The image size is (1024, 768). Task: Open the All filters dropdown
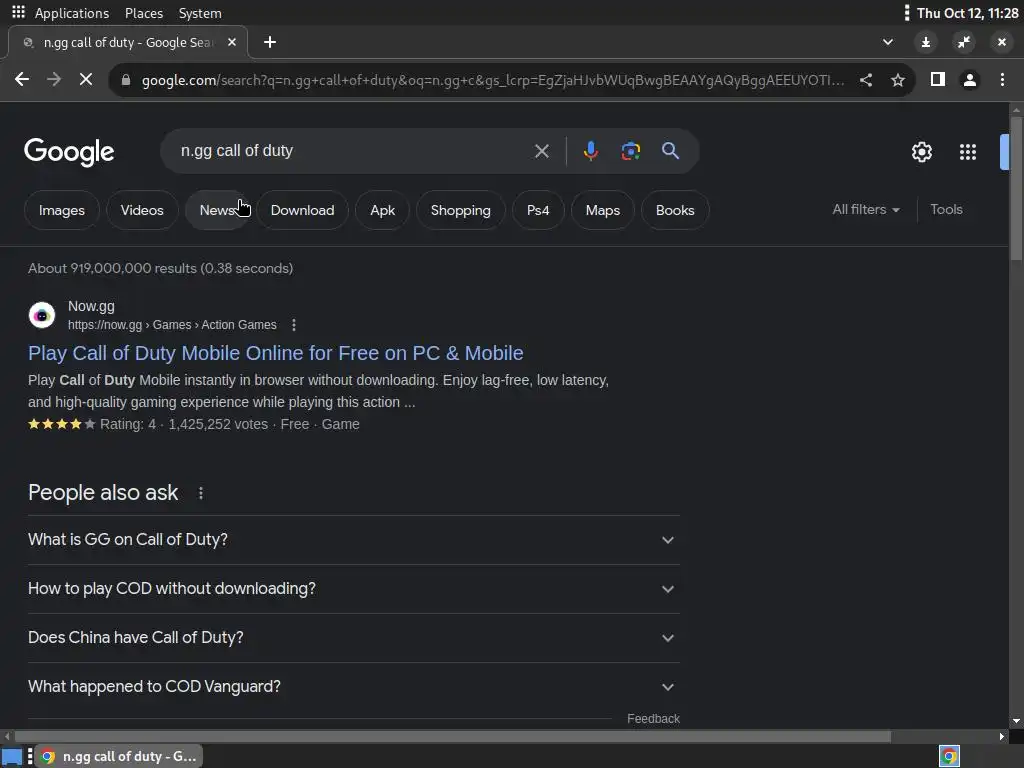pyautogui.click(x=866, y=210)
